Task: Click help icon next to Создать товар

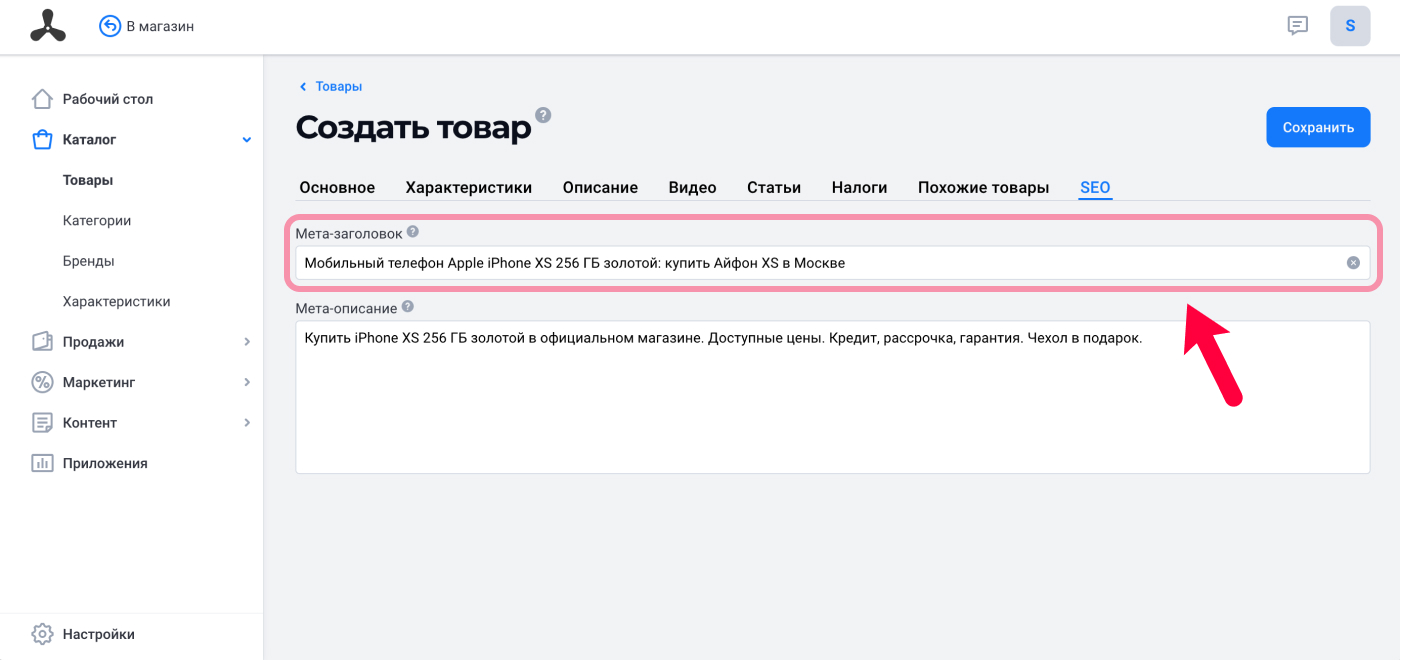Action: click(x=543, y=114)
